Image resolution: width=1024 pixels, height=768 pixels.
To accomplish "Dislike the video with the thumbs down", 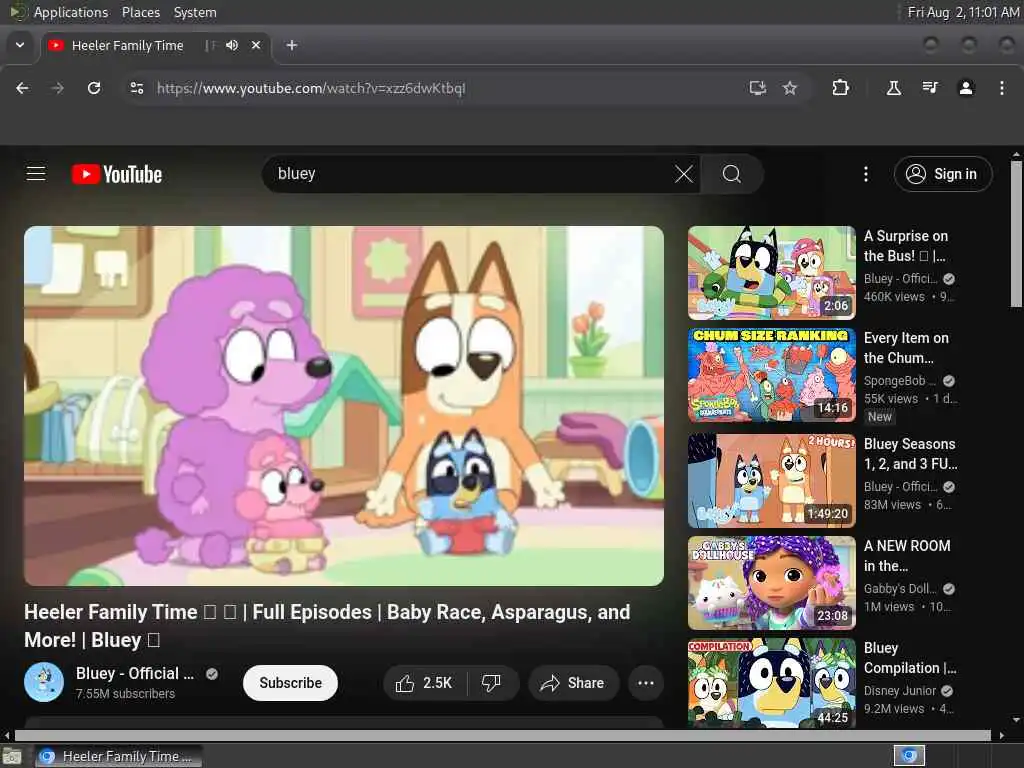I will 492,683.
